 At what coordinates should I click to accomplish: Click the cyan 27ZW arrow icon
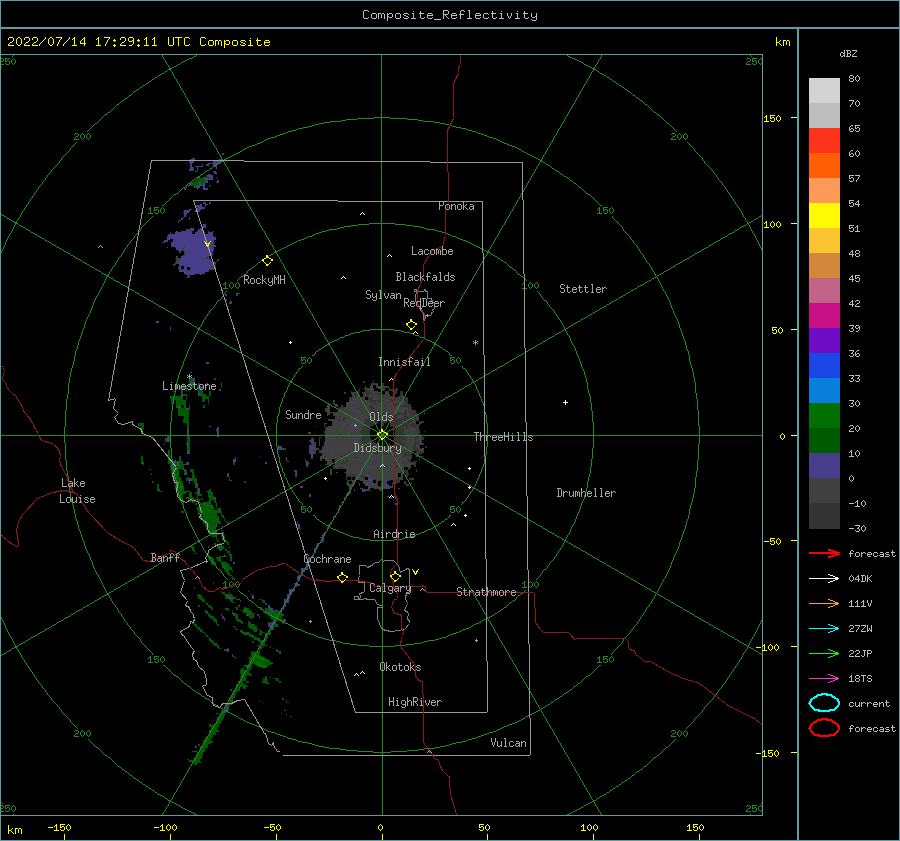(x=824, y=629)
